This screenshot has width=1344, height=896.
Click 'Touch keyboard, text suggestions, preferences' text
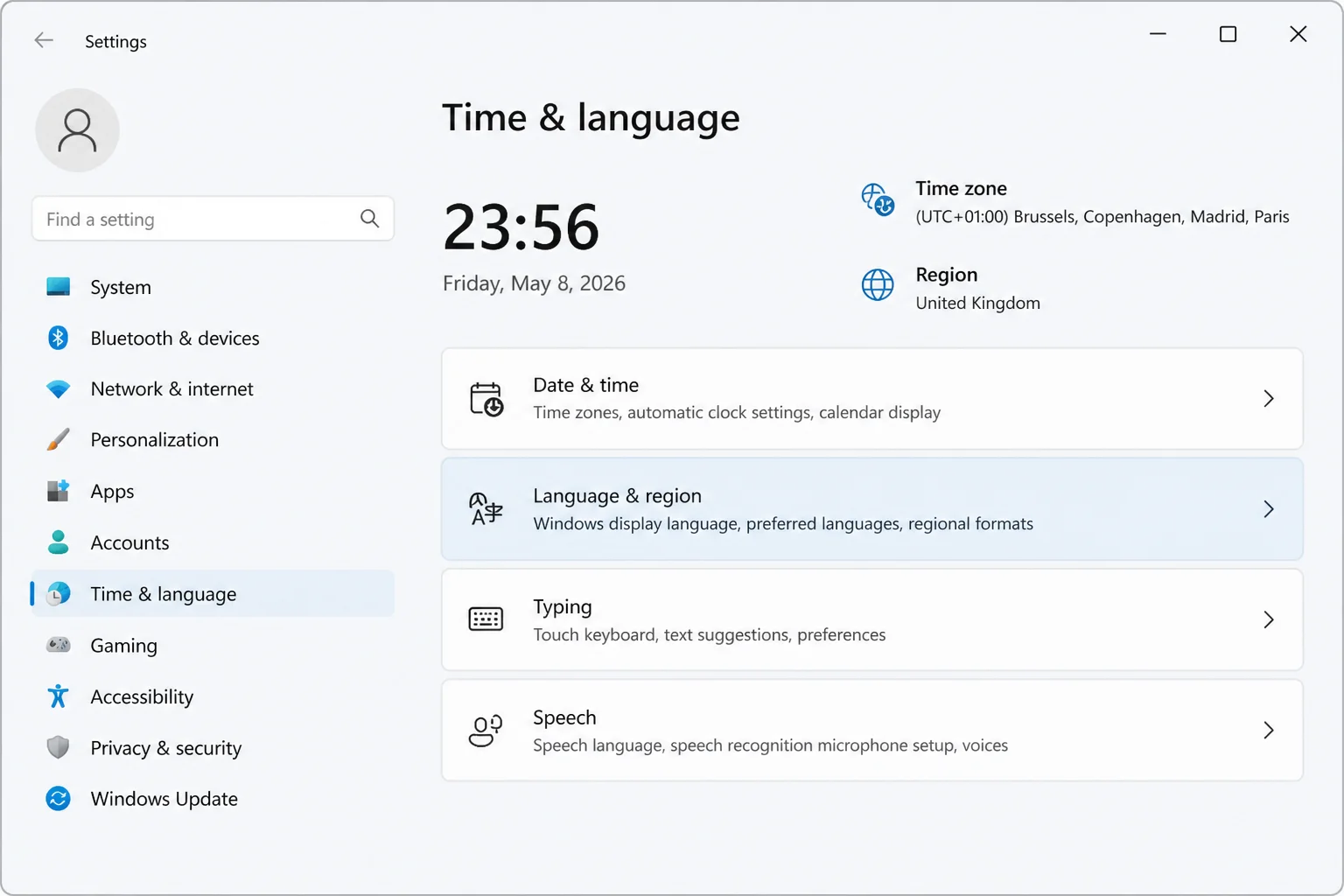(710, 634)
